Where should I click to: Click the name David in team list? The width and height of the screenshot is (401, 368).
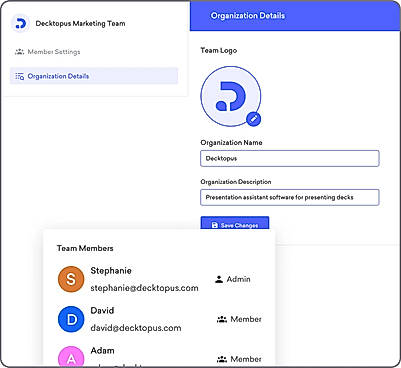[x=102, y=310]
